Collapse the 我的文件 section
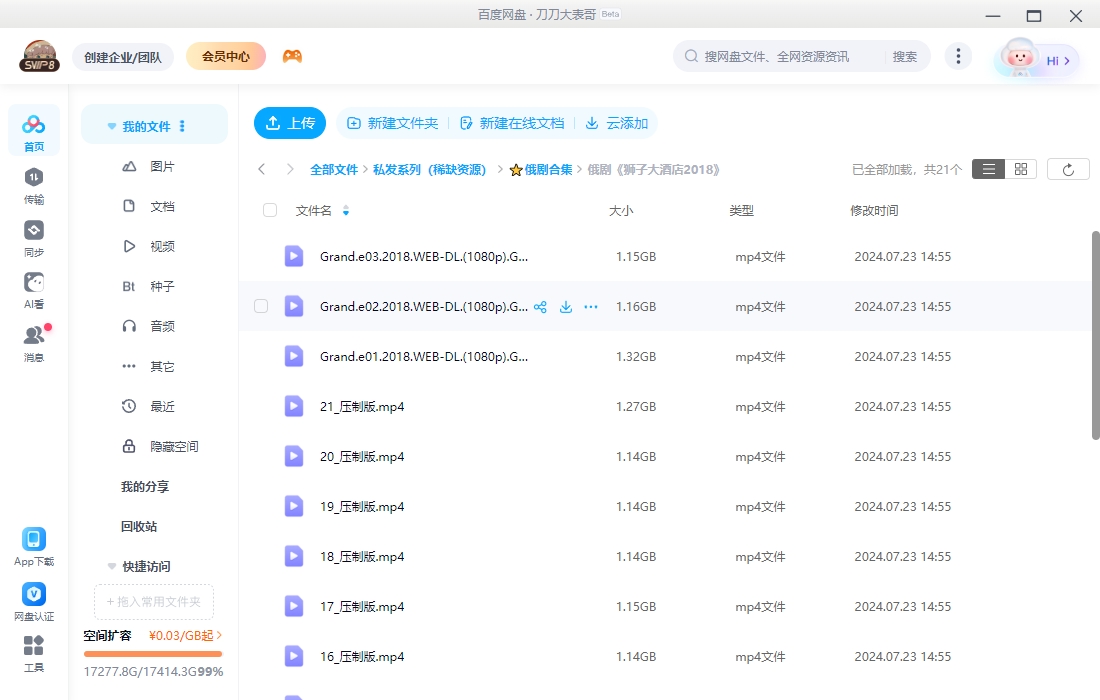This screenshot has width=1100, height=700. coord(111,124)
